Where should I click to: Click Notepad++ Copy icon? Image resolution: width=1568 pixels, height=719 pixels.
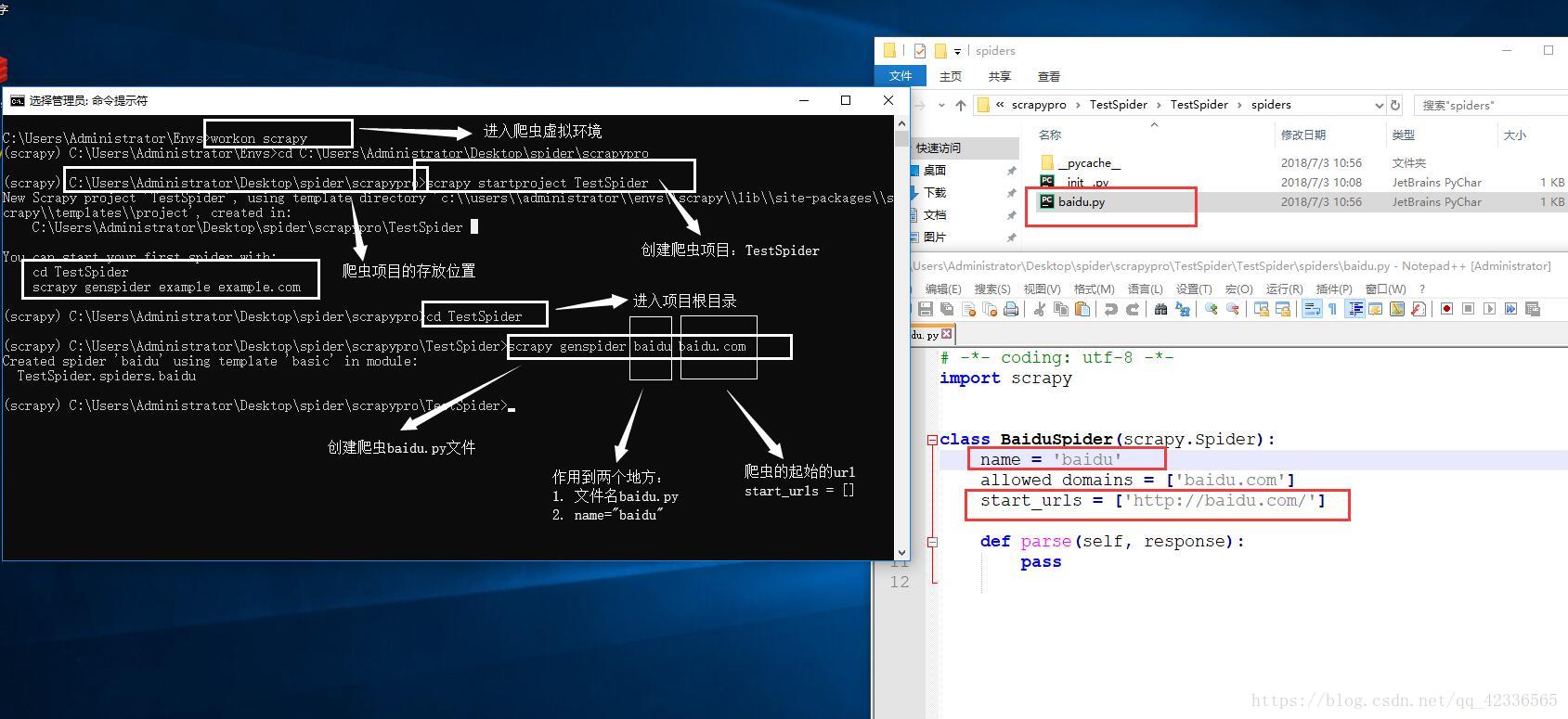pos(1061,309)
